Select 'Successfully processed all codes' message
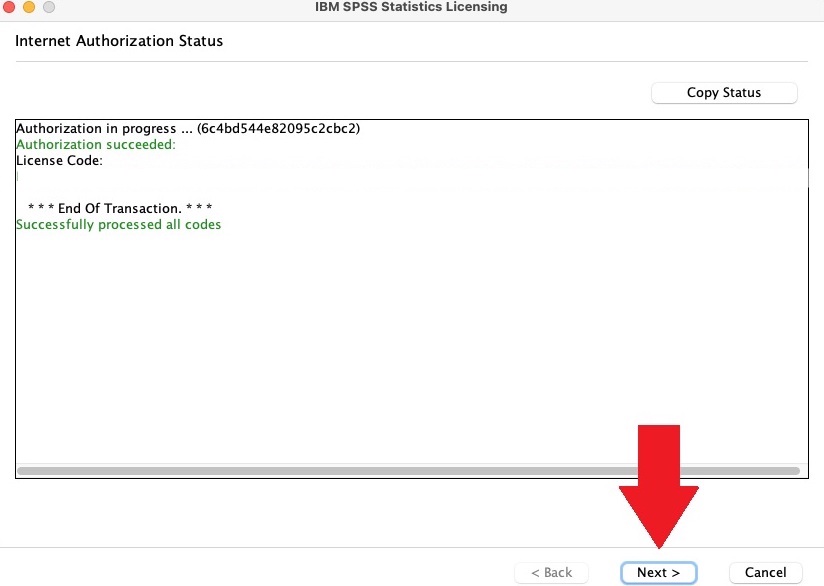The width and height of the screenshot is (824, 586). 119,225
